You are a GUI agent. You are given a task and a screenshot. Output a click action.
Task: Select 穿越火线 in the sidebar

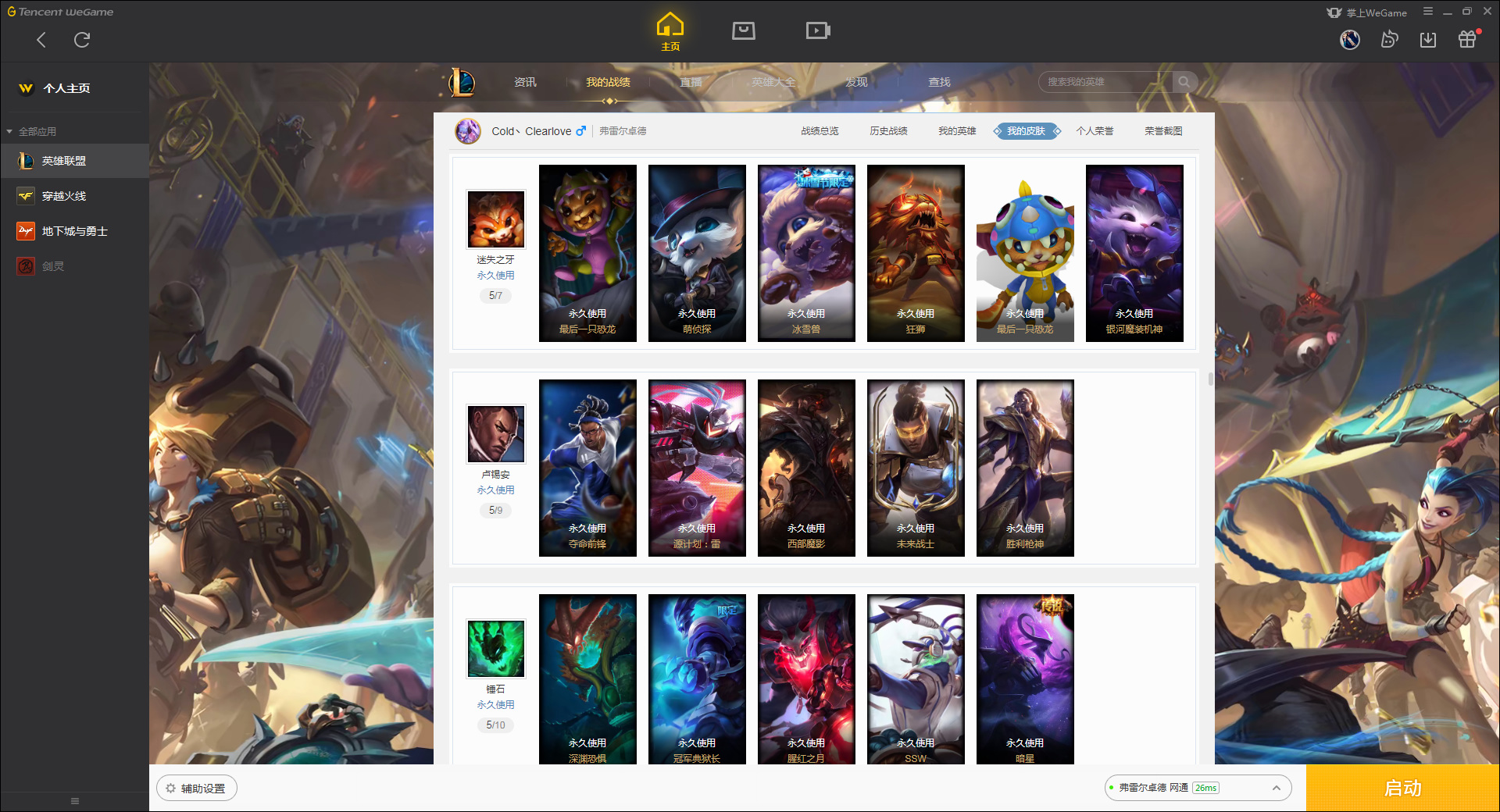point(74,196)
